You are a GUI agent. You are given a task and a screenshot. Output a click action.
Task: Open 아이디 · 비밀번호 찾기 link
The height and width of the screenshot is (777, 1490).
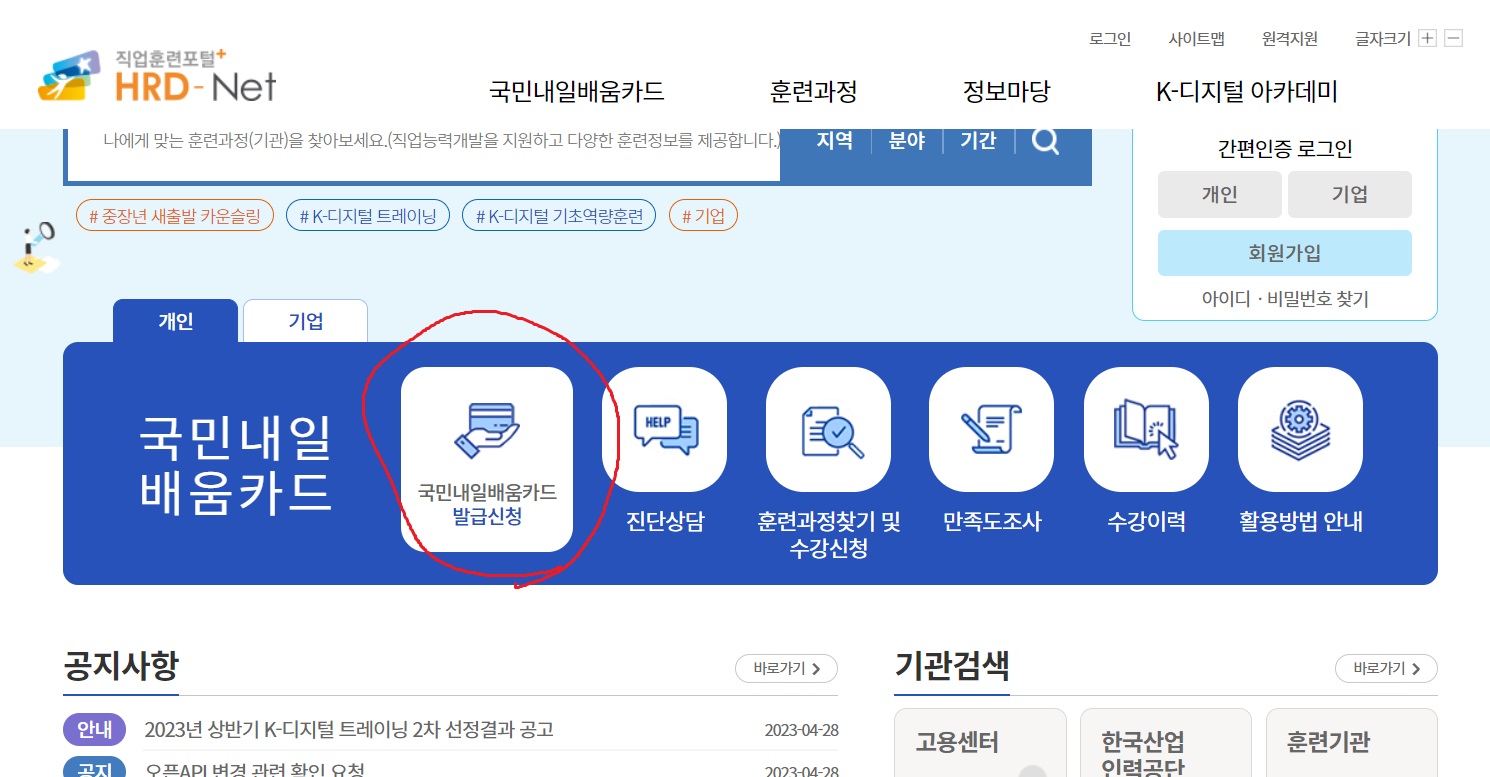pos(1285,299)
